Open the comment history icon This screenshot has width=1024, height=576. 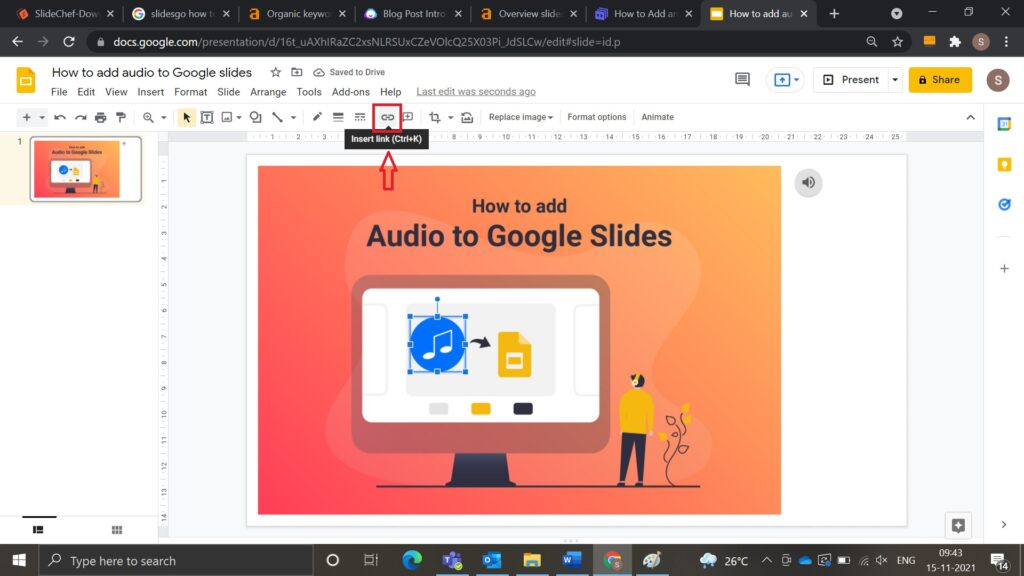[x=742, y=80]
